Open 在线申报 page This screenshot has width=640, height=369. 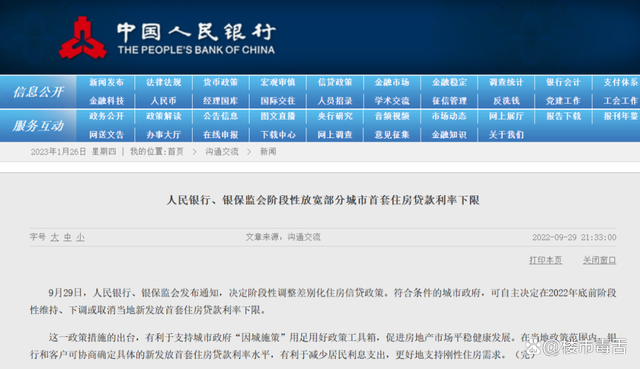click(x=220, y=135)
